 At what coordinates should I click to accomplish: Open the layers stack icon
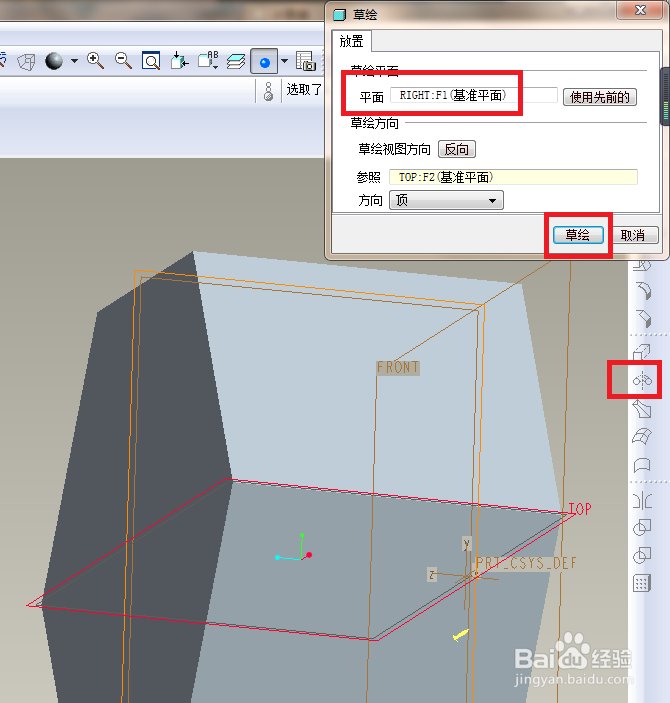coord(236,61)
